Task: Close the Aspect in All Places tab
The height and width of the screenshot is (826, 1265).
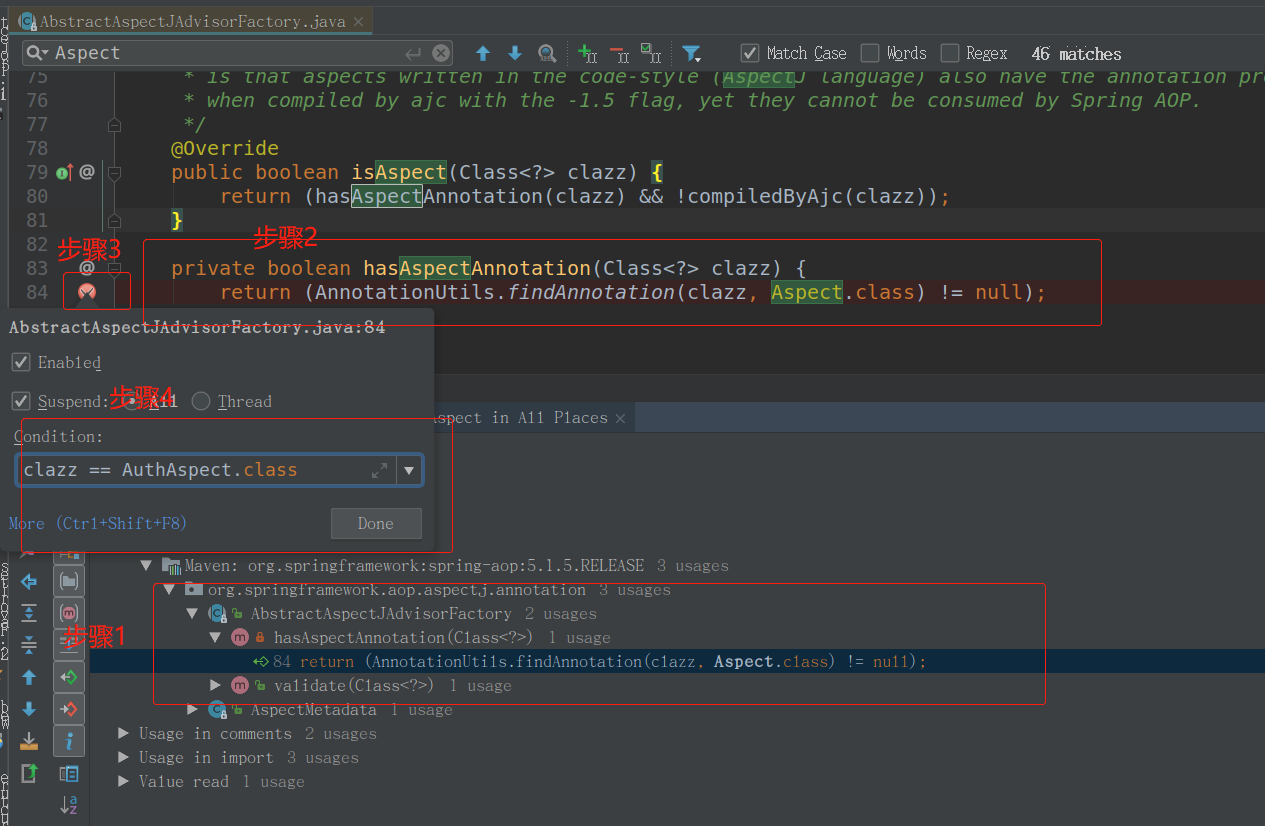Action: [x=620, y=418]
